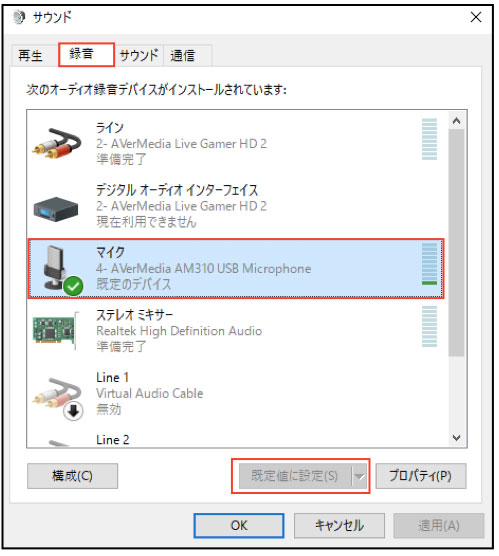This screenshot has height=556, width=499.
Task: Click the disabled down-arrow badge on Line 1
Action: pyautogui.click(x=73, y=411)
